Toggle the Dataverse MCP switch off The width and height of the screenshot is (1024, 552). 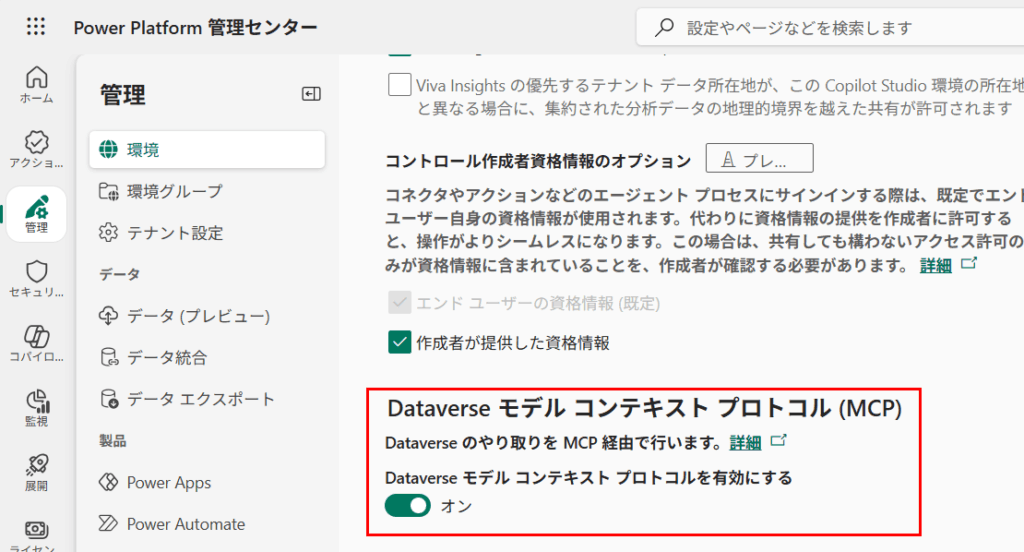(408, 506)
